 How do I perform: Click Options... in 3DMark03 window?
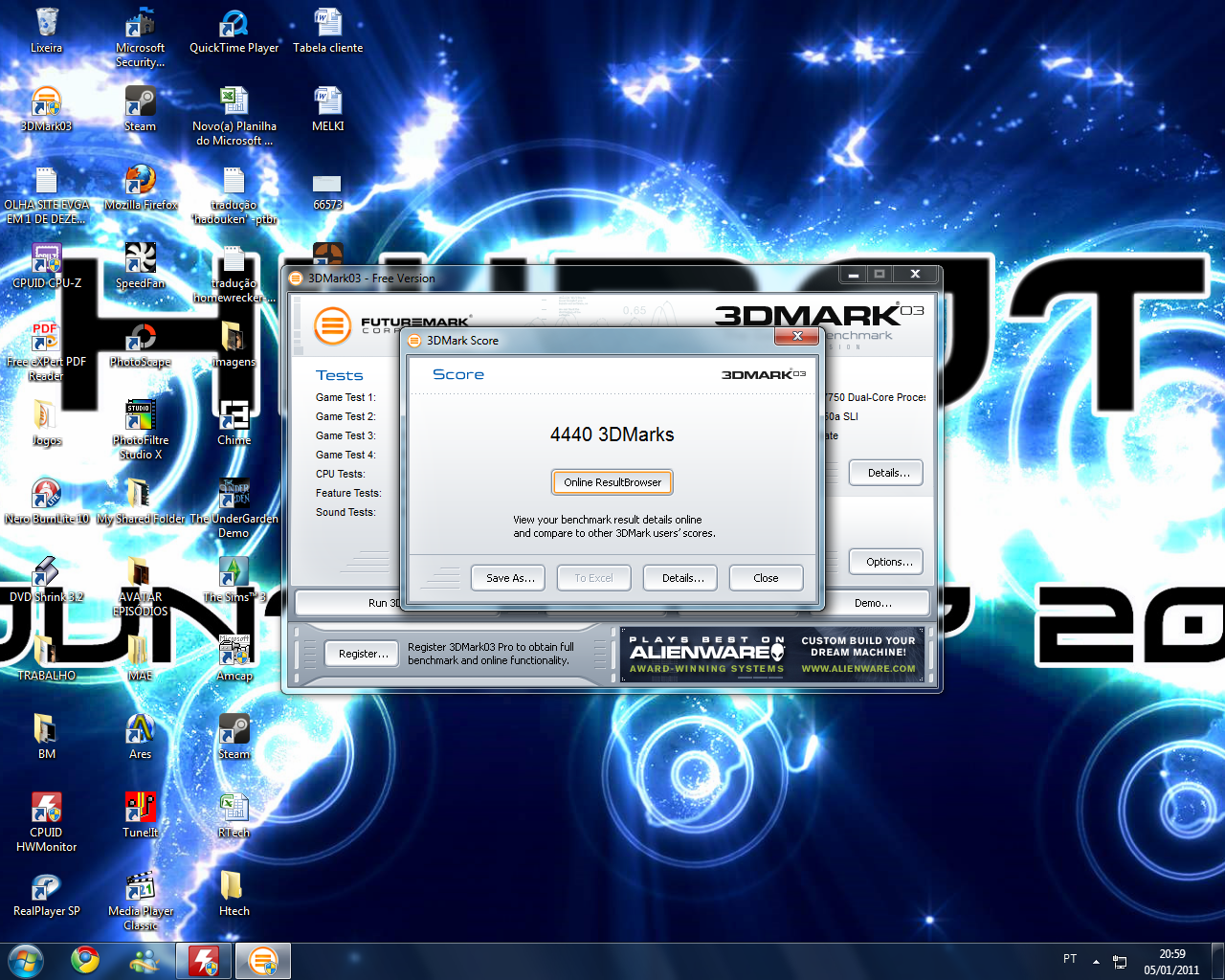886,562
